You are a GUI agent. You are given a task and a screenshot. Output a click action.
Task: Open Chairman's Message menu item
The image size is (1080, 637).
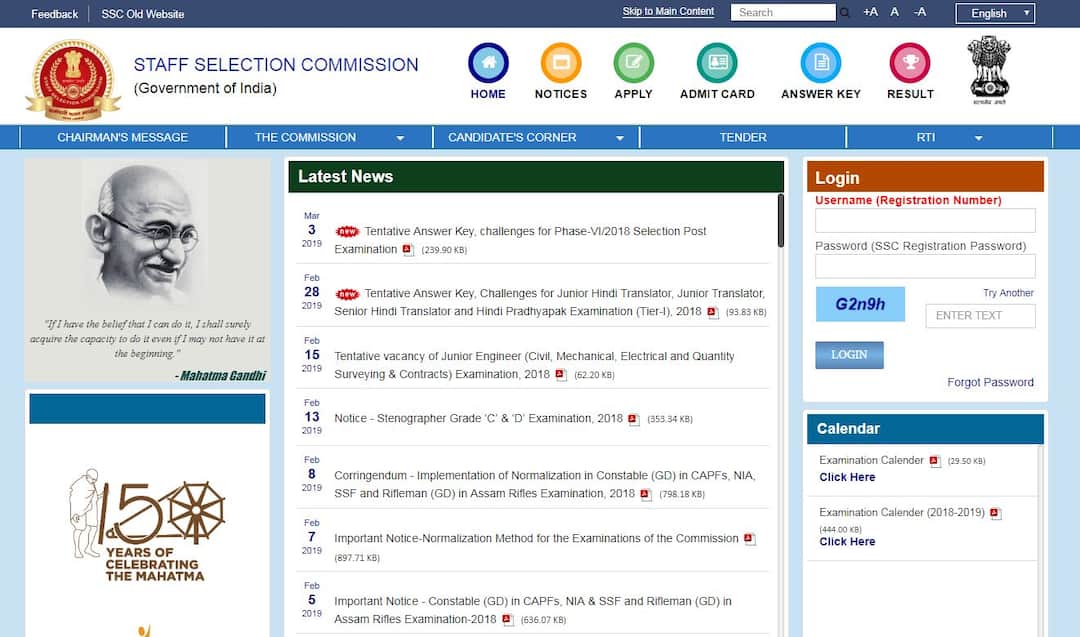122,137
